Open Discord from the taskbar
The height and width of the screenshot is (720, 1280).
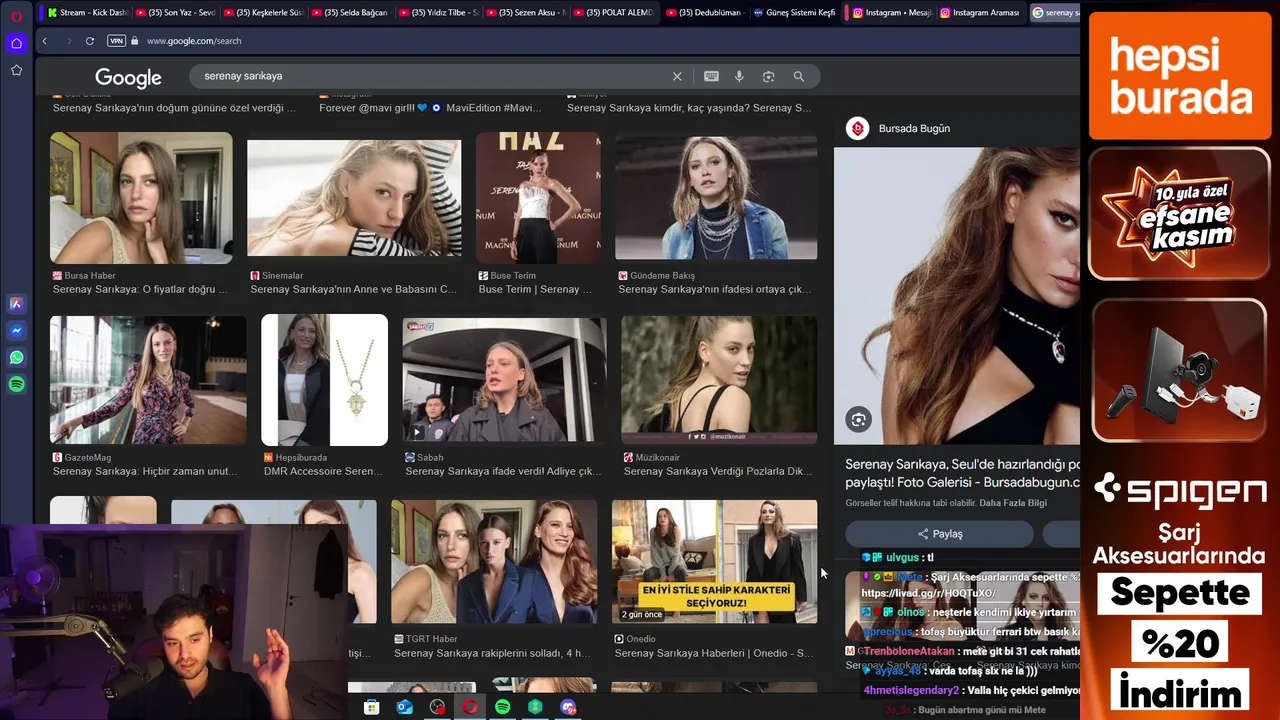coord(569,707)
